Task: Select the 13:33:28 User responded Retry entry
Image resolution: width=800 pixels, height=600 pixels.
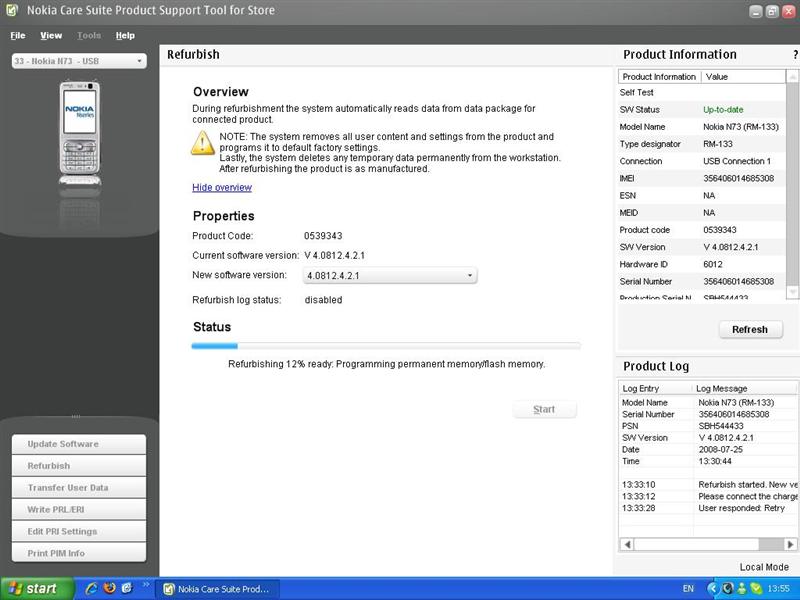Action: tap(708, 508)
